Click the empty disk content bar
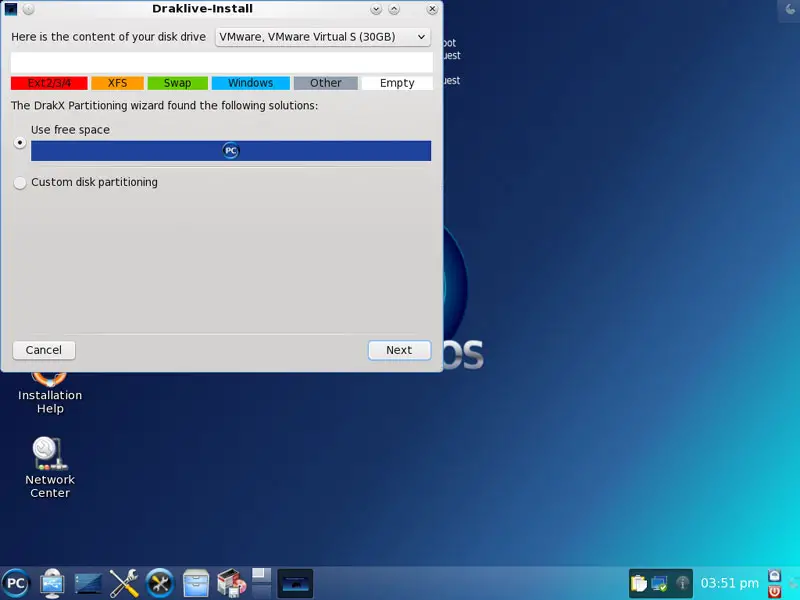Viewport: 800px width, 600px height. pyautogui.click(x=222, y=62)
